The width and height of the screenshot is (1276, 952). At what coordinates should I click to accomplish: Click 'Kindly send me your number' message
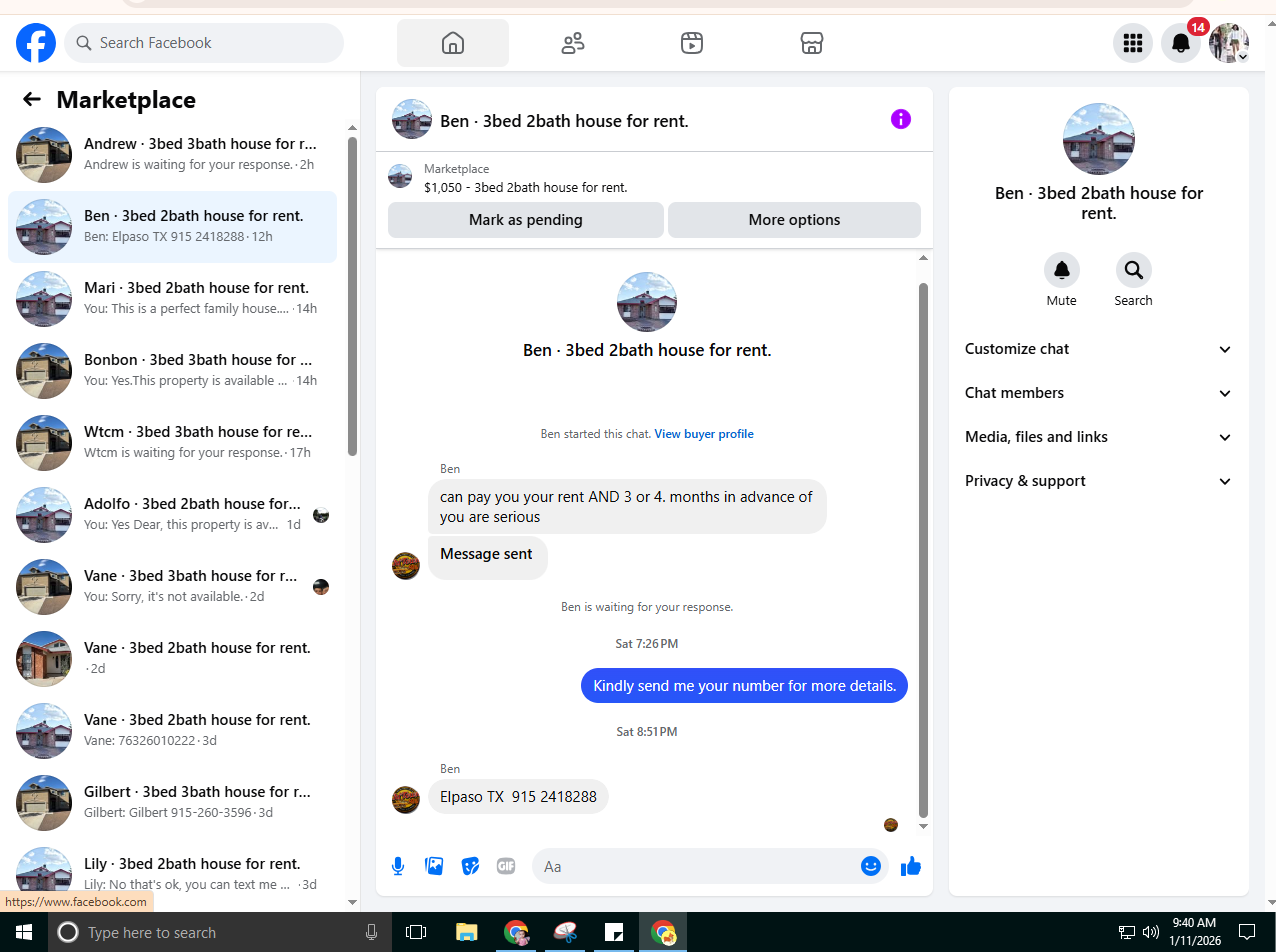pyautogui.click(x=744, y=686)
